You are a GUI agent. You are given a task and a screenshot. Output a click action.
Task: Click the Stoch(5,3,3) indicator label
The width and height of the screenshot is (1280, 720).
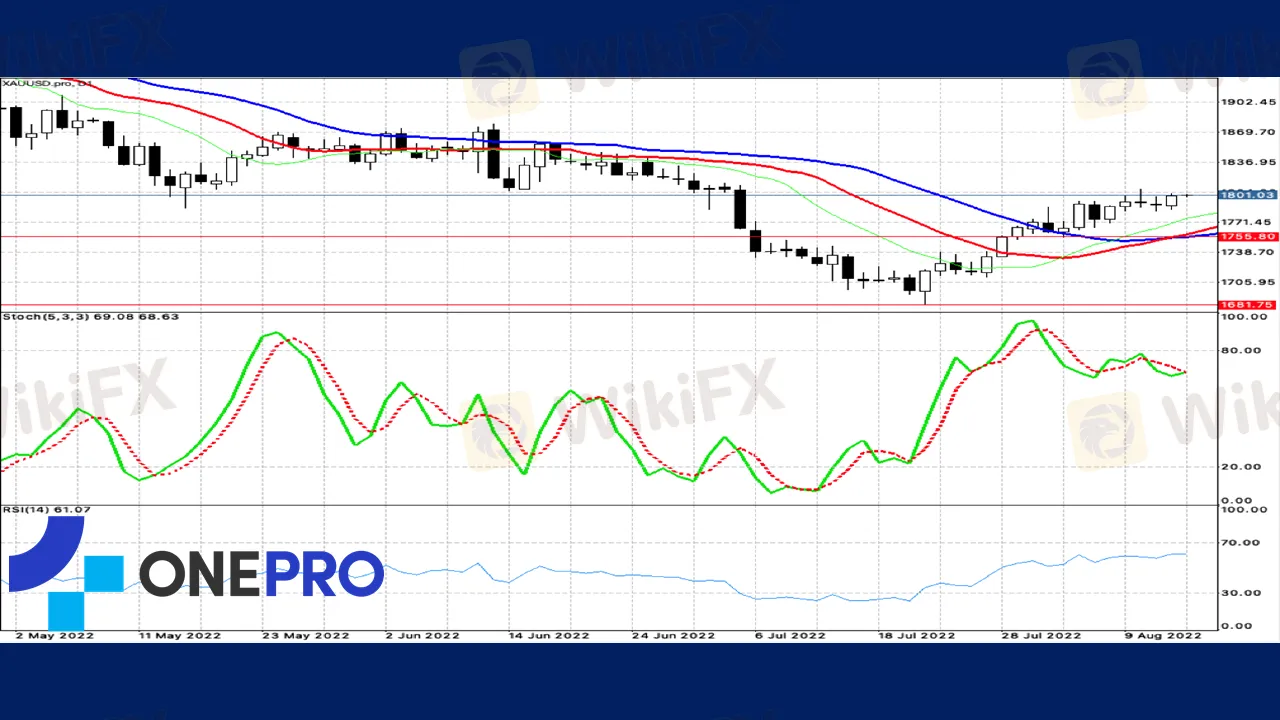pos(91,317)
